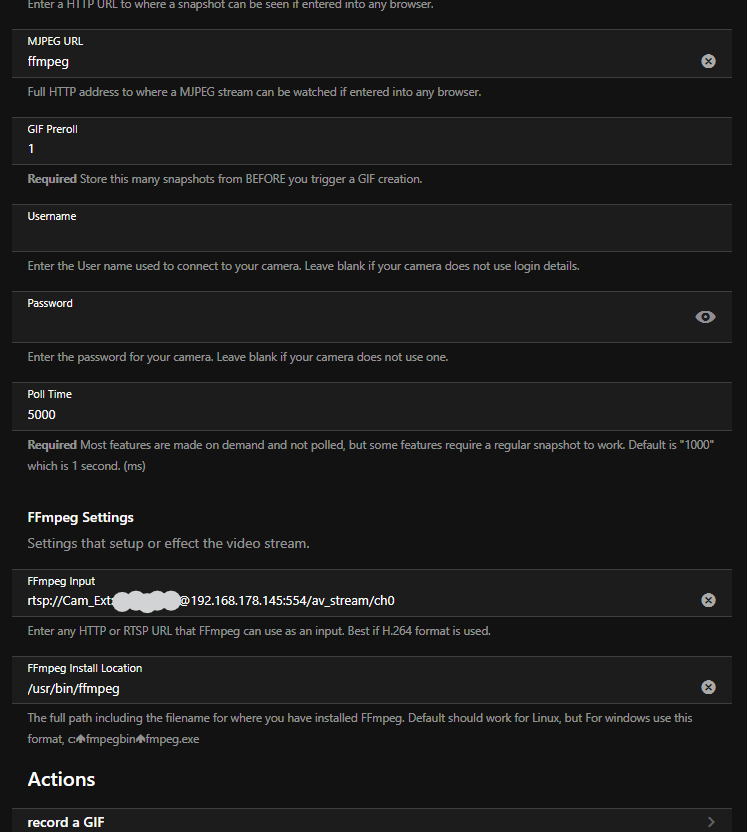
Task: Clear the FFmpeg Install Location path
Action: point(708,687)
